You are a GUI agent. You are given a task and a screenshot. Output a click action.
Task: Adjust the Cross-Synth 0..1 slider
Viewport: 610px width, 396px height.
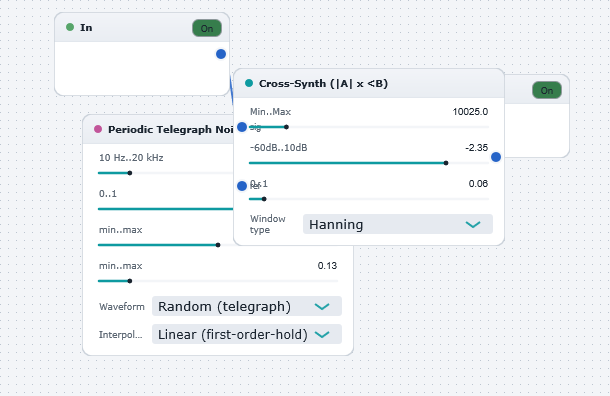tap(369, 199)
